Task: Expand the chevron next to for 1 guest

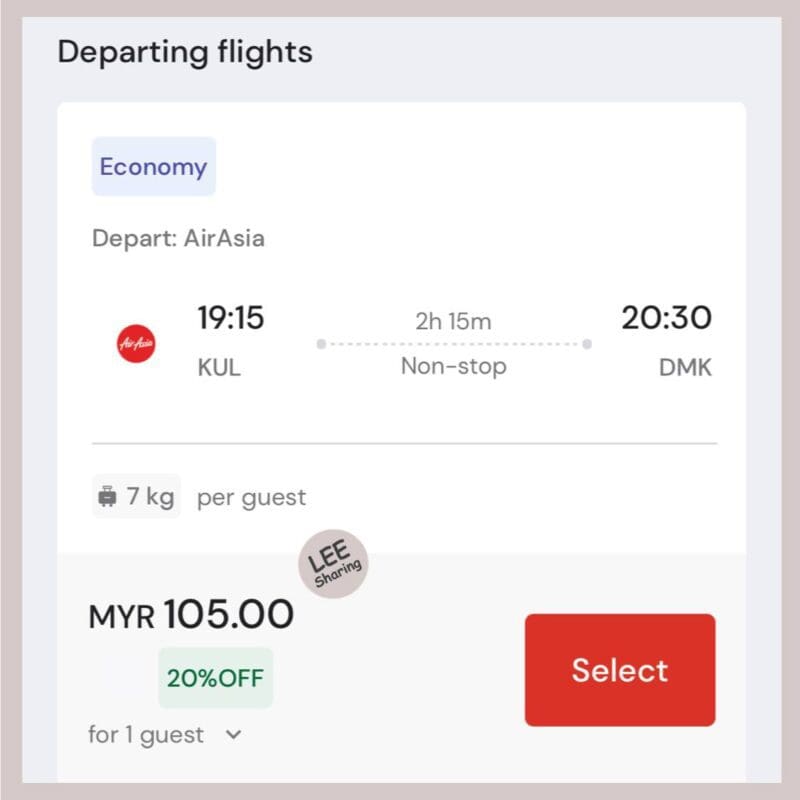Action: (233, 735)
